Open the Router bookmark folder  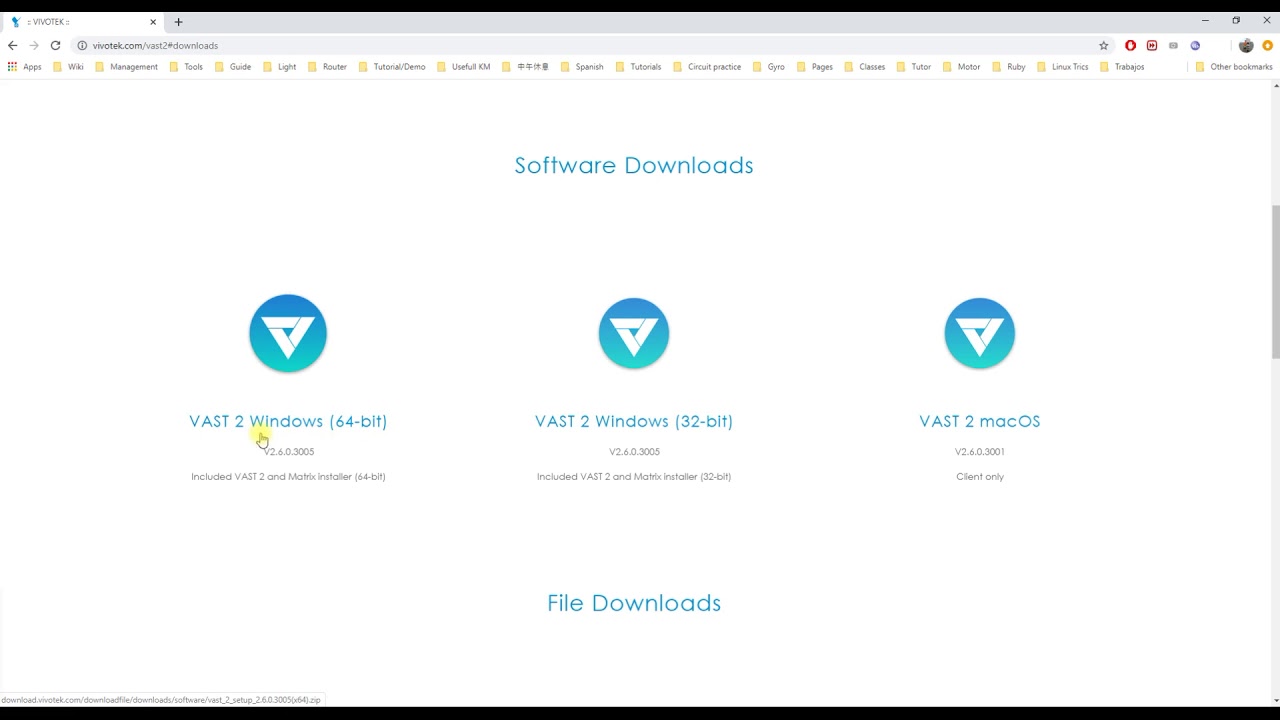click(327, 67)
